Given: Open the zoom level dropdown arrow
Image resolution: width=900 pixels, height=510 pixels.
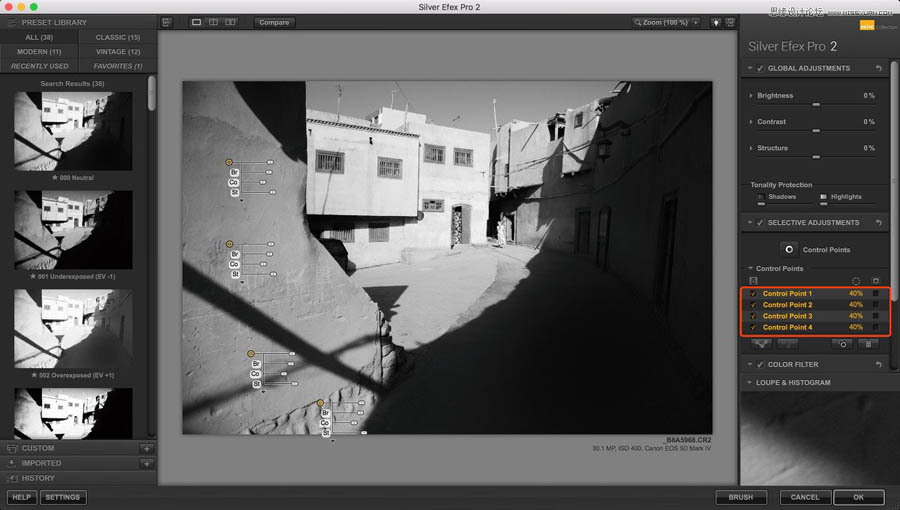Looking at the screenshot, I should tap(696, 22).
